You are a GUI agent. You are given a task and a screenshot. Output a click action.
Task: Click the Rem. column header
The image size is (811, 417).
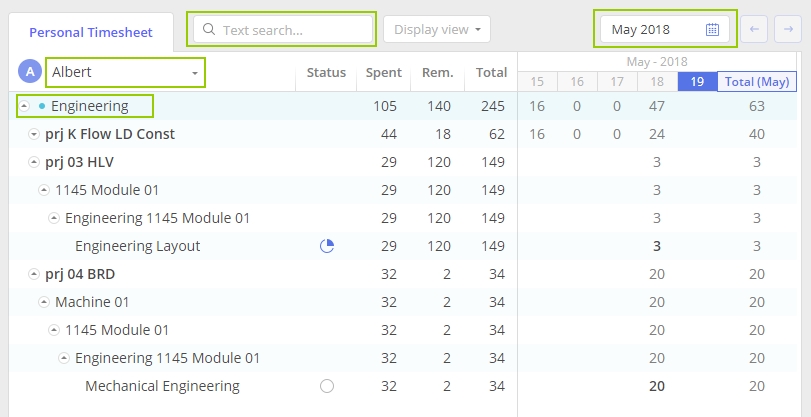click(x=438, y=73)
